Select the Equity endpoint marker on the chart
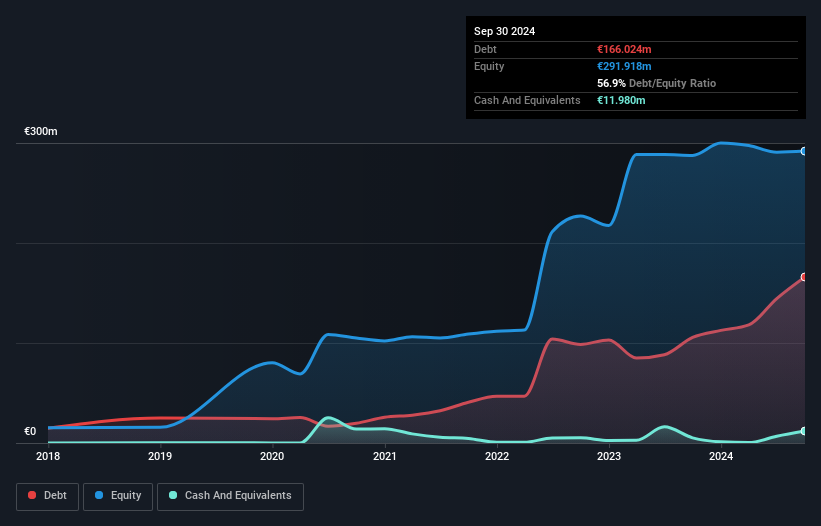Viewport: 821px width, 526px height. pos(804,151)
